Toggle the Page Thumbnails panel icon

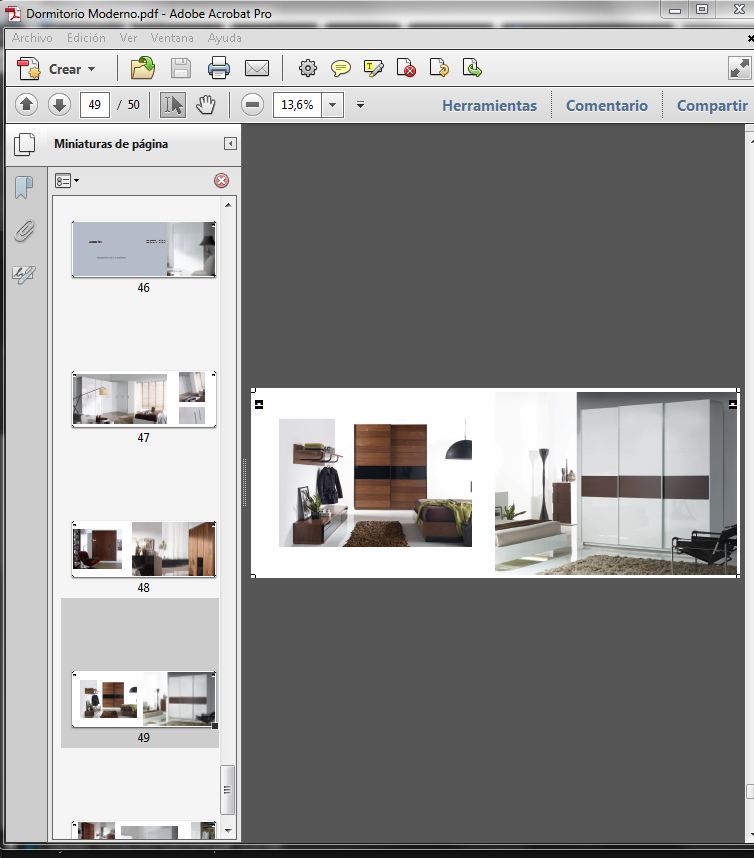coord(24,144)
